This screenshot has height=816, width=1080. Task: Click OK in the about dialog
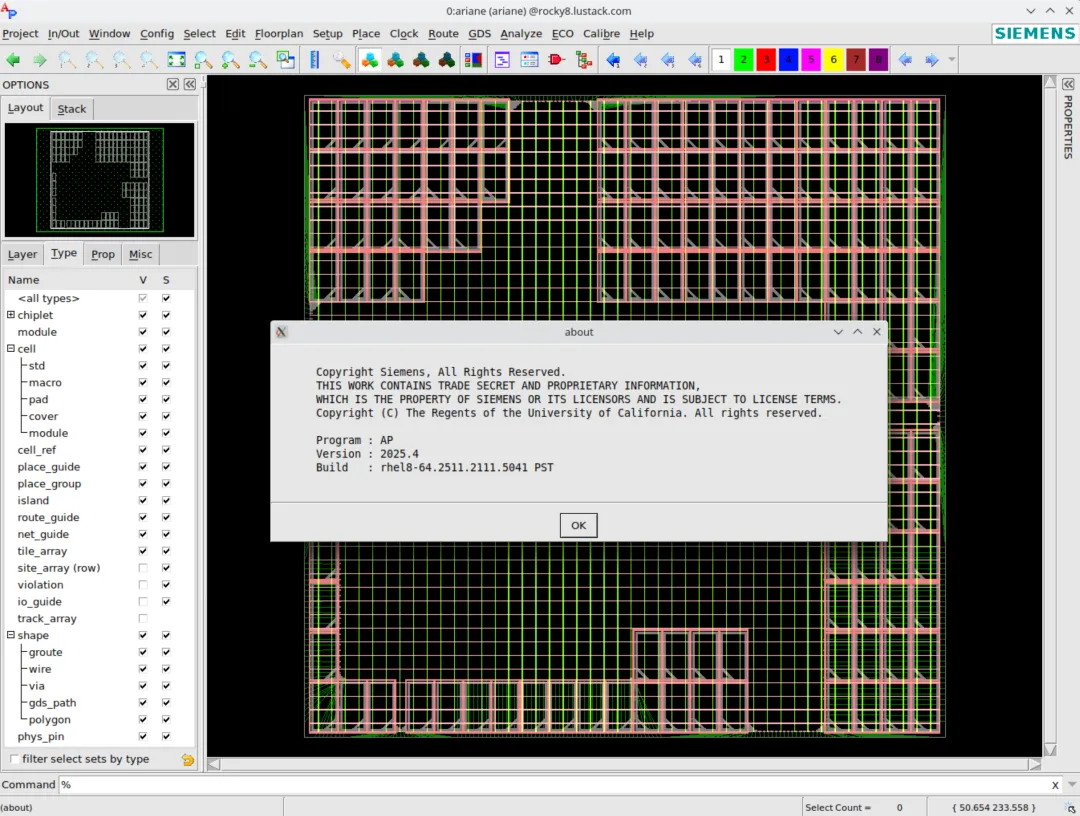[x=579, y=525]
